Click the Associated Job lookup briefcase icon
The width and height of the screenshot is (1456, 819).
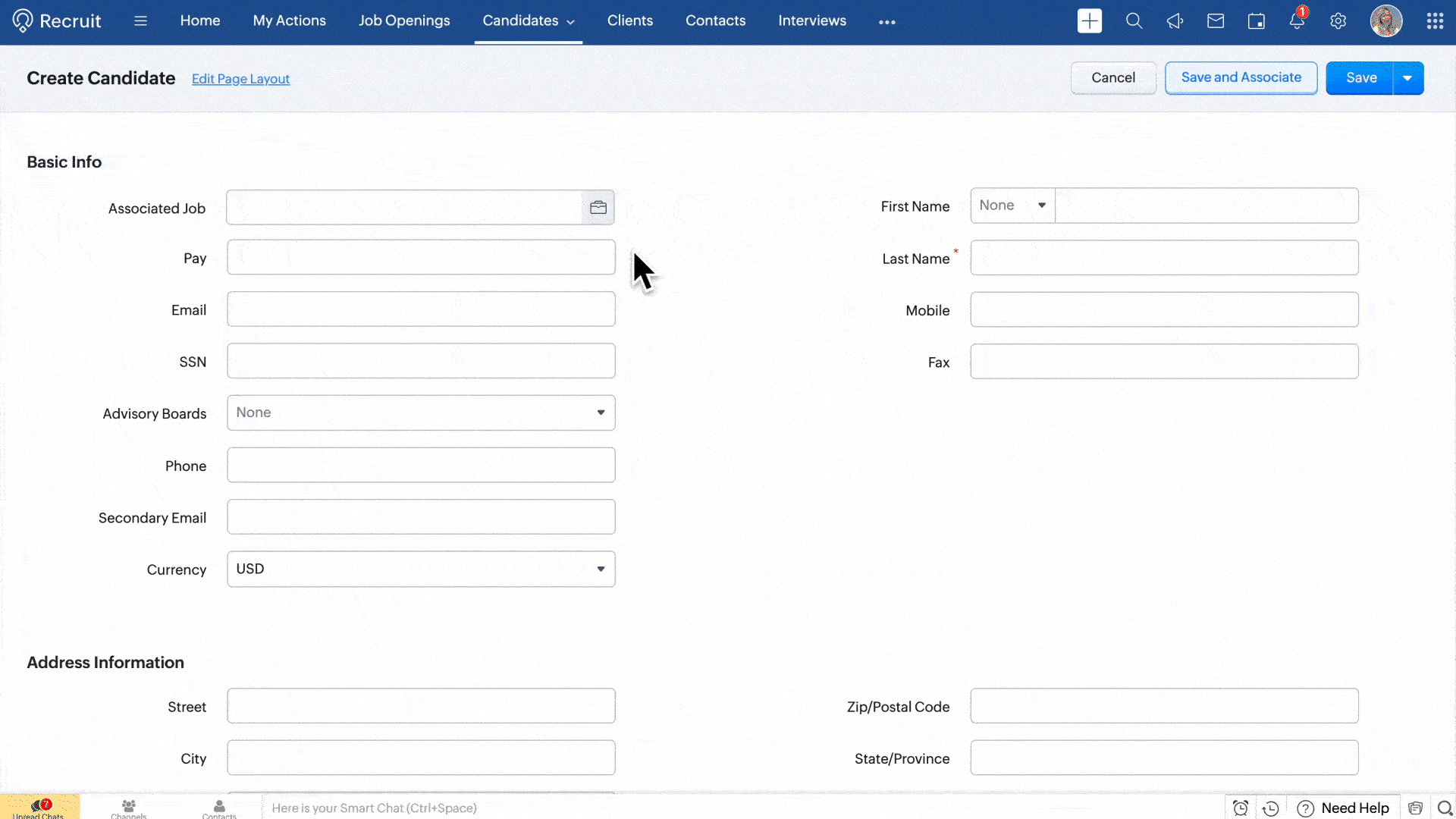coord(598,208)
